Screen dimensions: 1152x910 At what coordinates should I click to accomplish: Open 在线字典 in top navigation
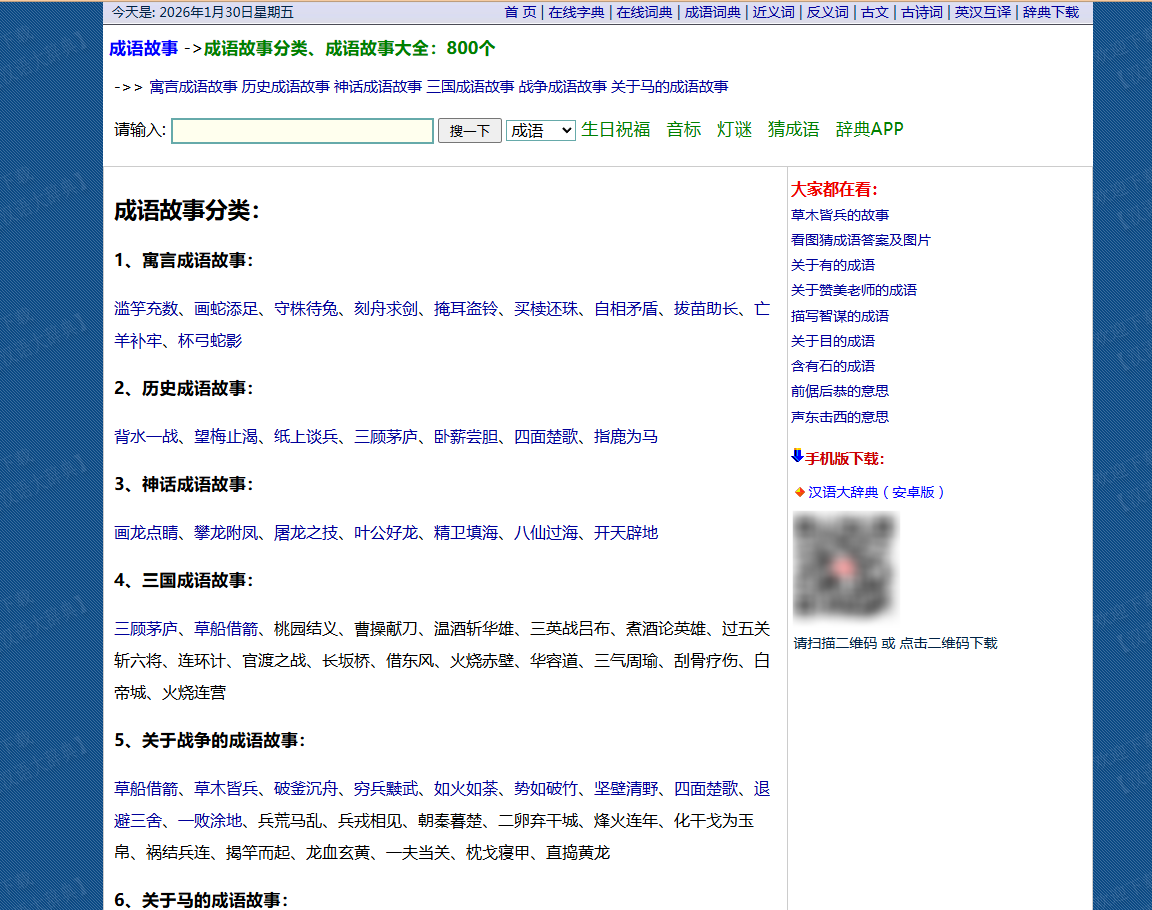coord(576,12)
